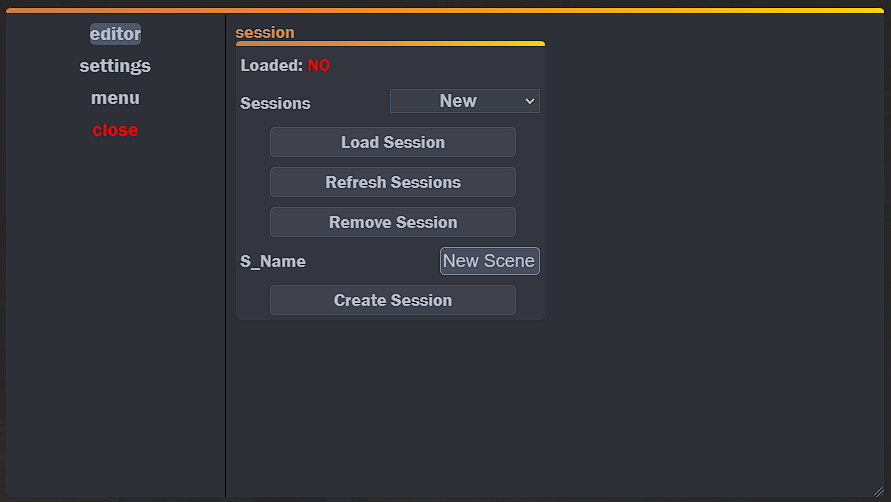891x502 pixels.
Task: Click the orange-yellow window title bar
Action: pos(445,10)
